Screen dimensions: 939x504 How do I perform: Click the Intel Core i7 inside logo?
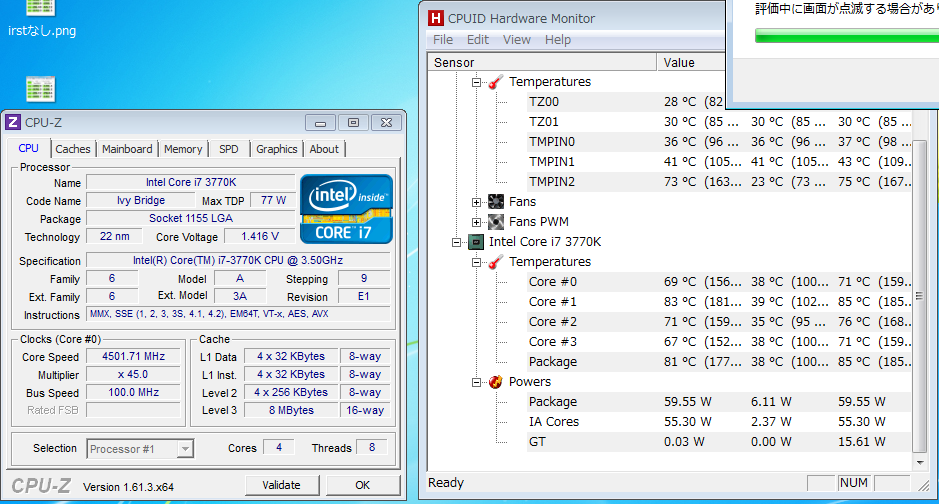pos(346,209)
